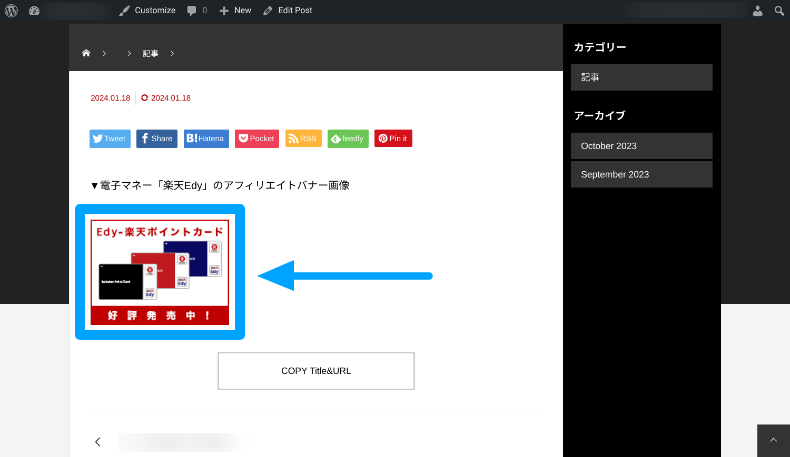790x457 pixels.
Task: Click the updated date with refresh icon
Action: [x=166, y=98]
